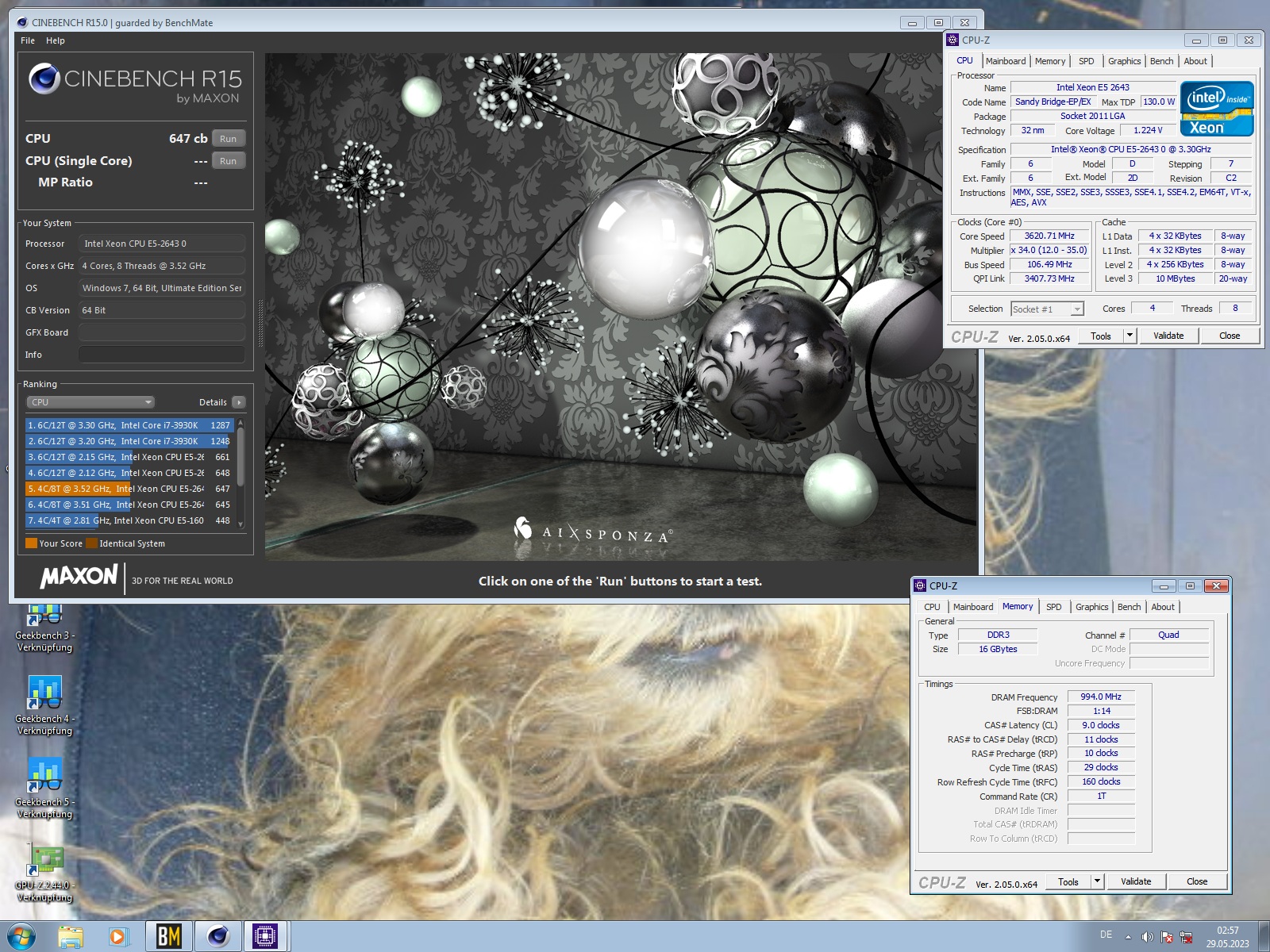Click the Intel Xeon logo in CPU-Z
The width and height of the screenshot is (1270, 952).
coord(1217,109)
